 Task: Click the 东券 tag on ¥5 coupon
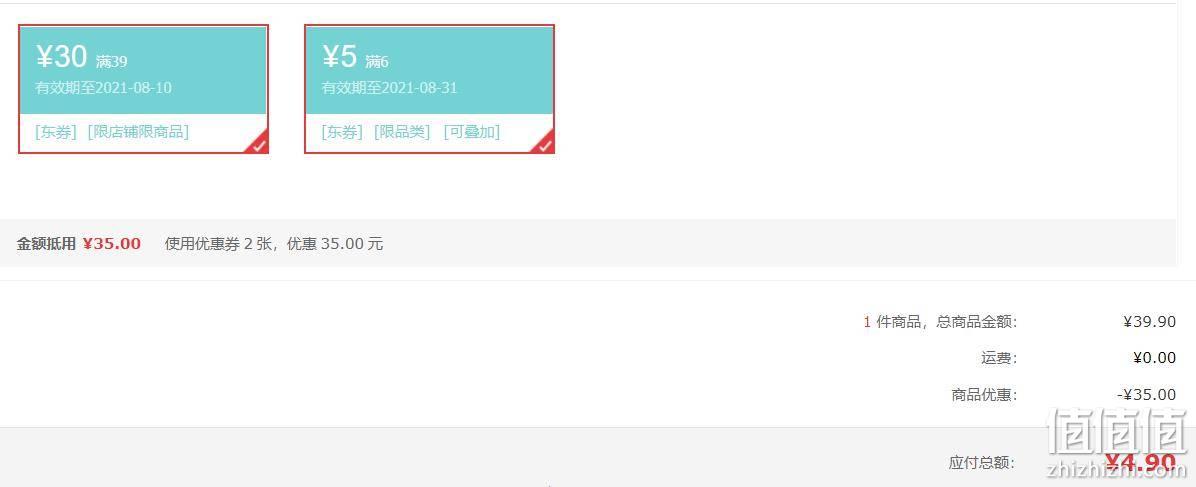click(342, 132)
